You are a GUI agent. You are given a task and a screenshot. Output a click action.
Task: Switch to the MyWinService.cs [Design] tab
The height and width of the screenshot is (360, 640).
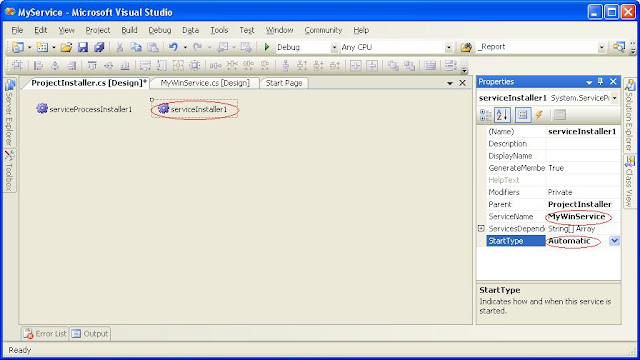tap(205, 83)
